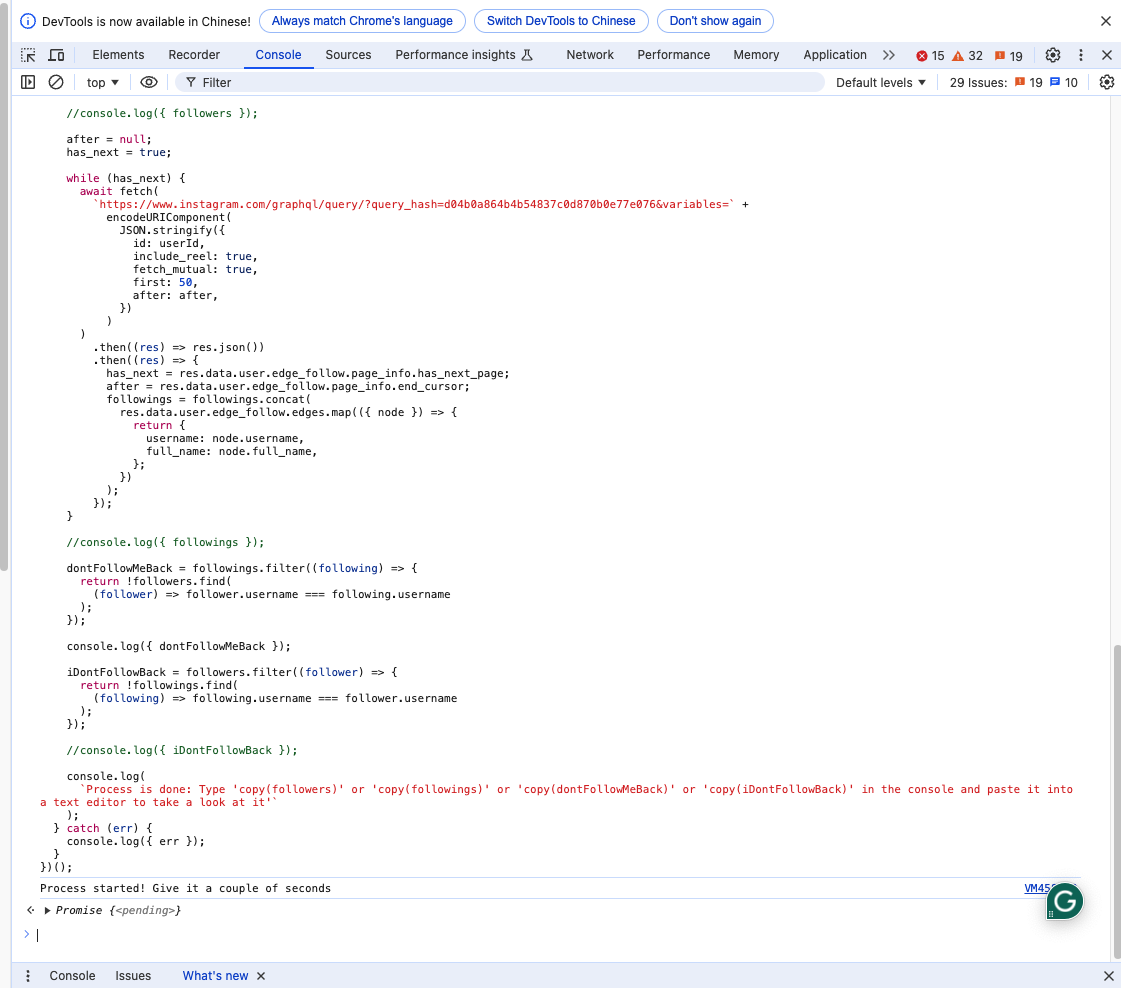Click the Grammarly icon
The width and height of the screenshot is (1121, 988).
click(x=1064, y=901)
